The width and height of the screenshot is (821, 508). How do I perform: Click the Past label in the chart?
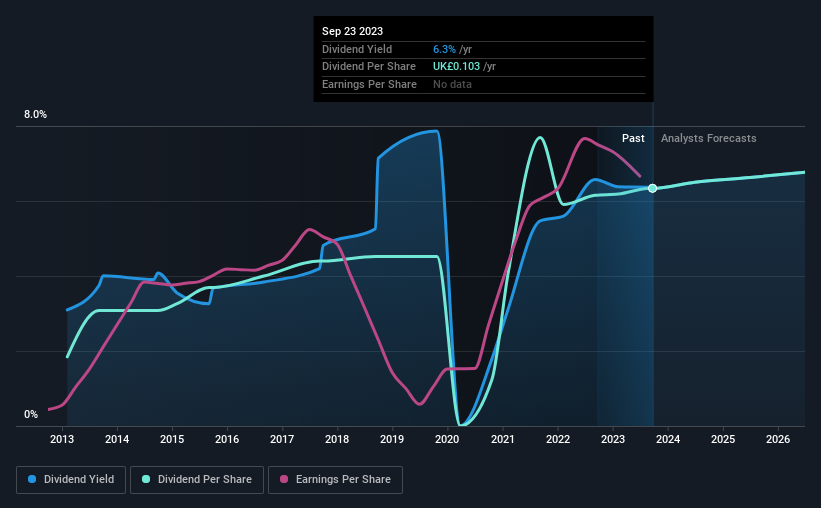click(x=633, y=138)
